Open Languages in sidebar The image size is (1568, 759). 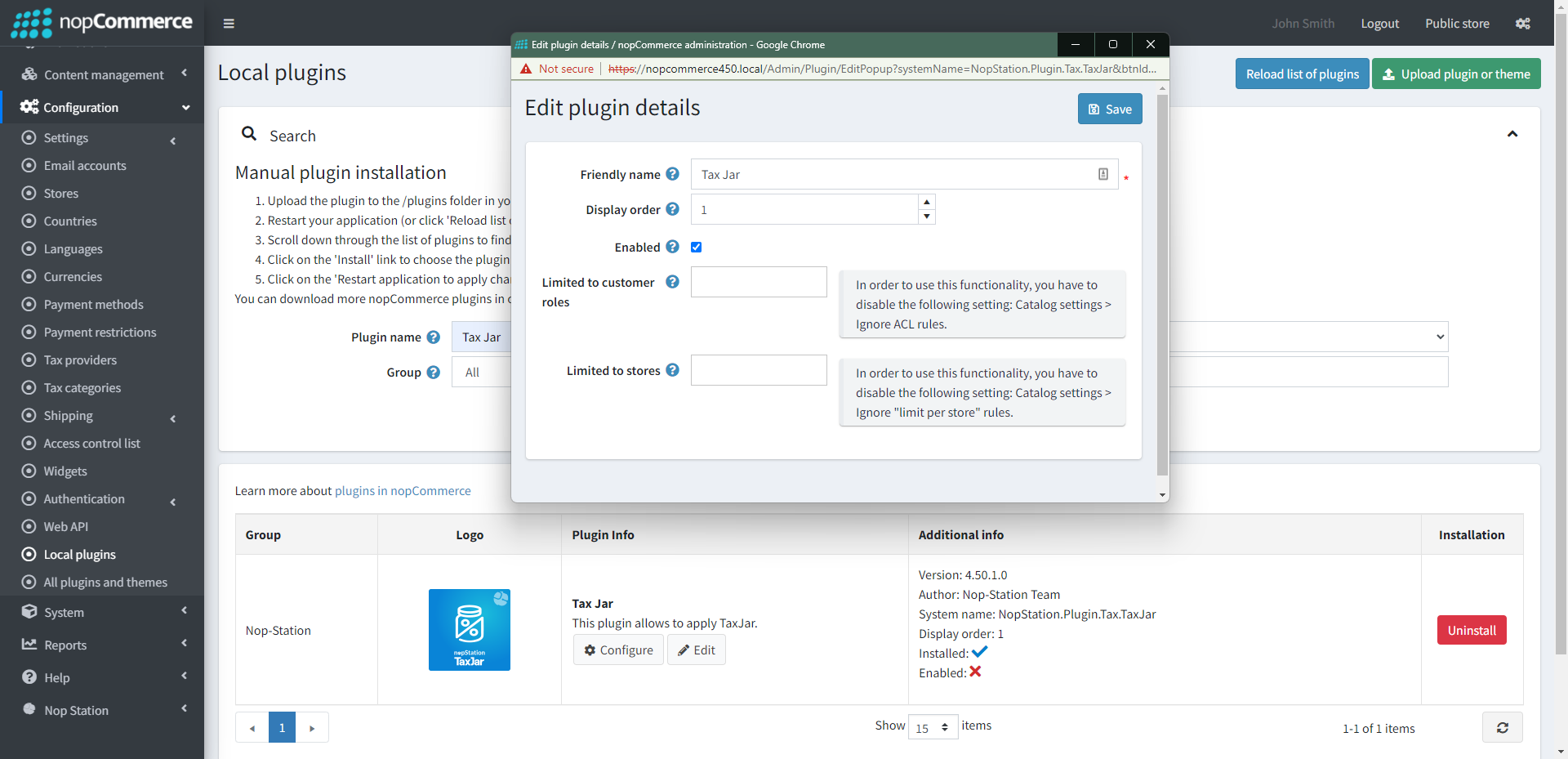(73, 249)
